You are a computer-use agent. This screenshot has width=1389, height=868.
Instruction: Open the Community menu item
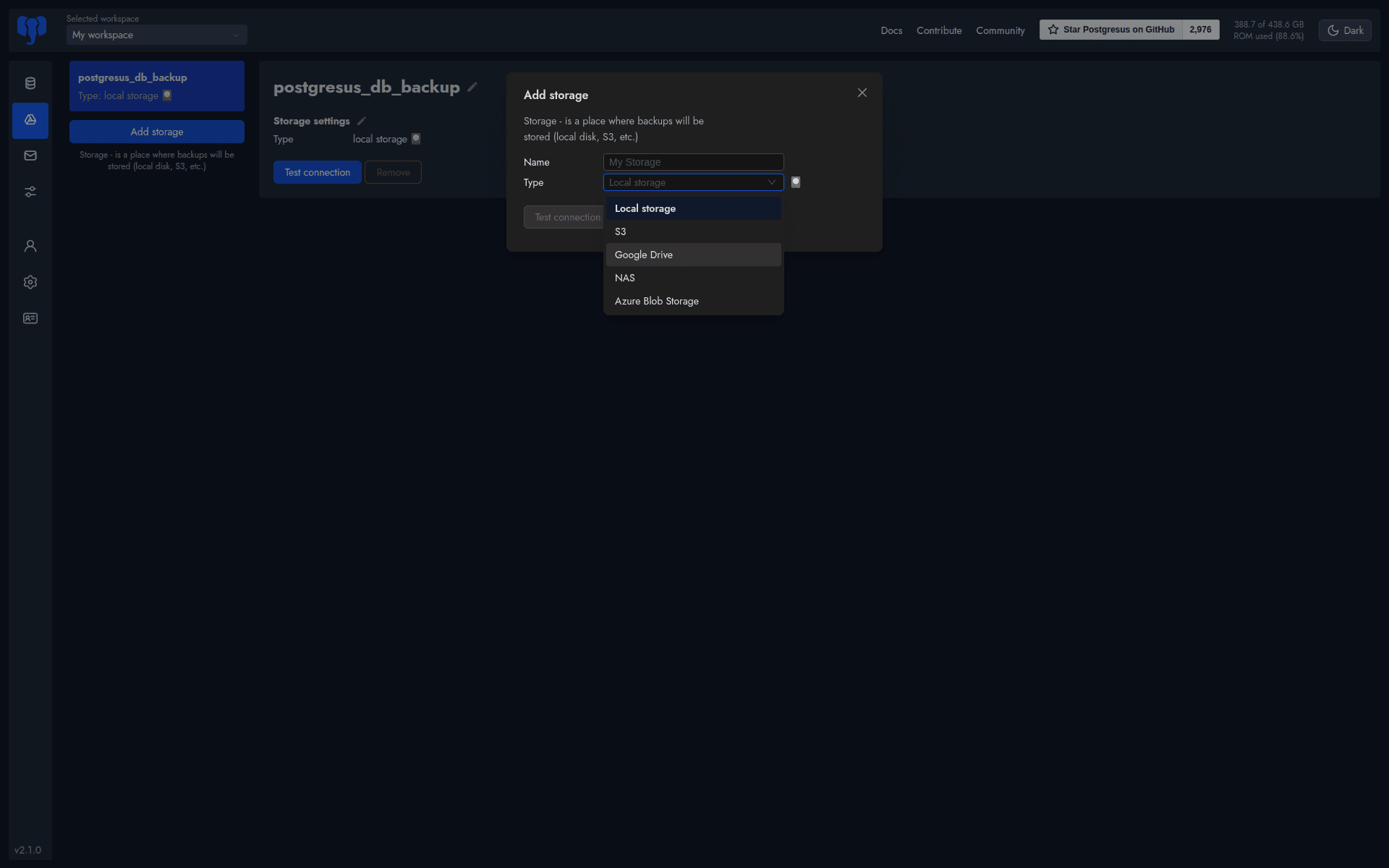[1001, 30]
